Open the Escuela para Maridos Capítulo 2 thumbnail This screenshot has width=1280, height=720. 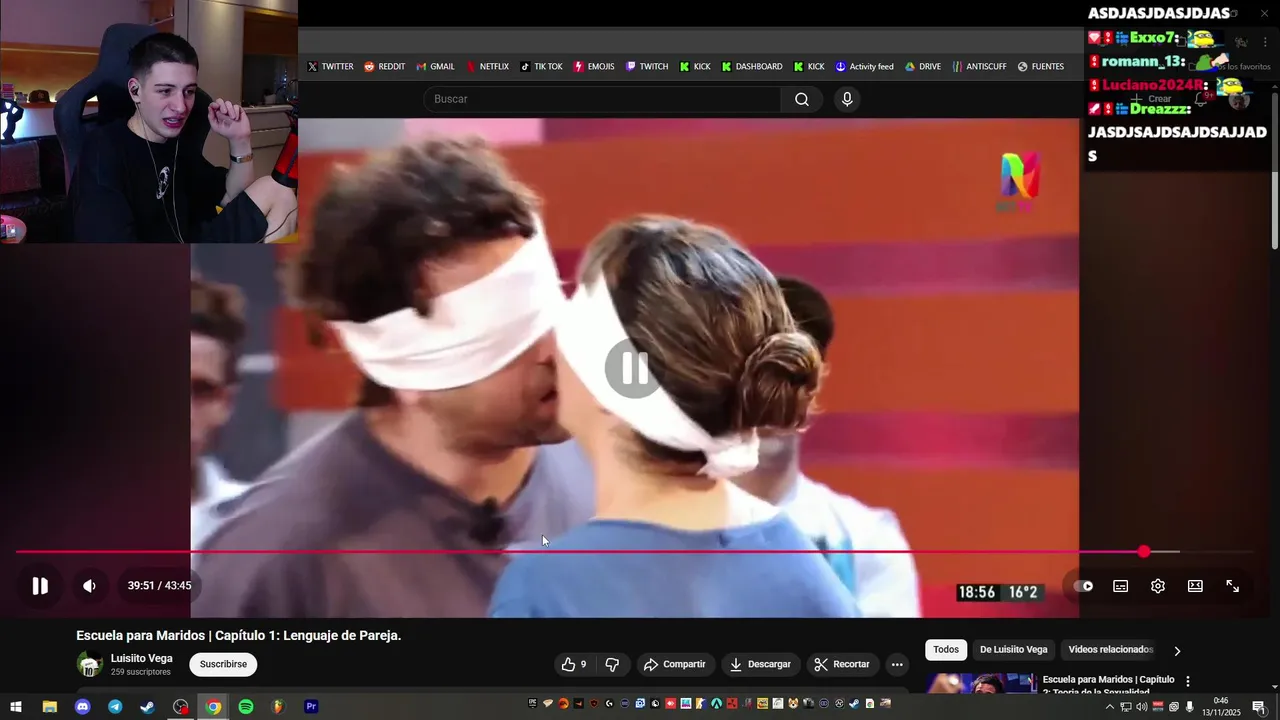(981, 684)
